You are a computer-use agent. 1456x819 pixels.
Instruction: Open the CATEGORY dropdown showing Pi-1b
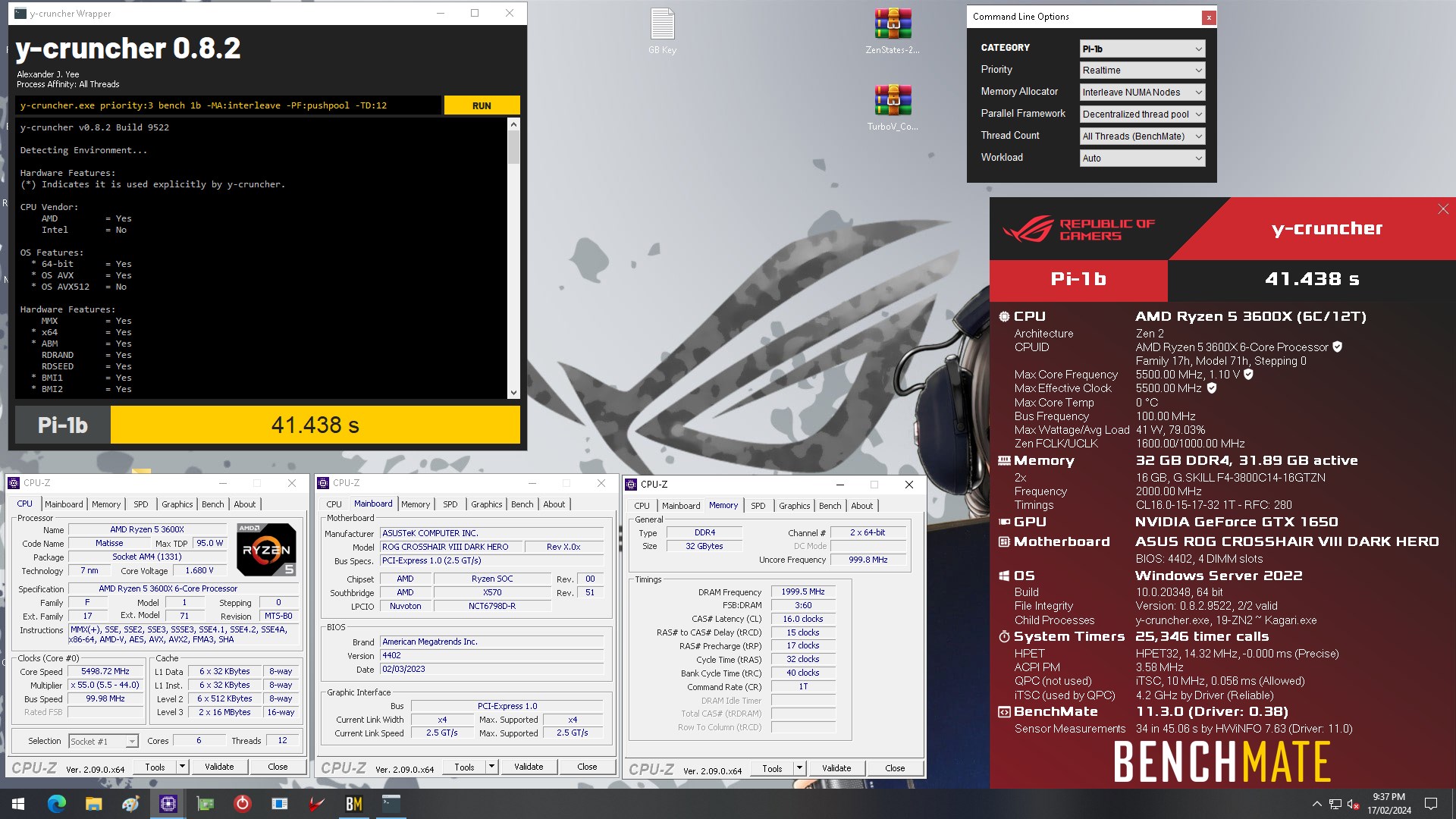click(x=1142, y=49)
